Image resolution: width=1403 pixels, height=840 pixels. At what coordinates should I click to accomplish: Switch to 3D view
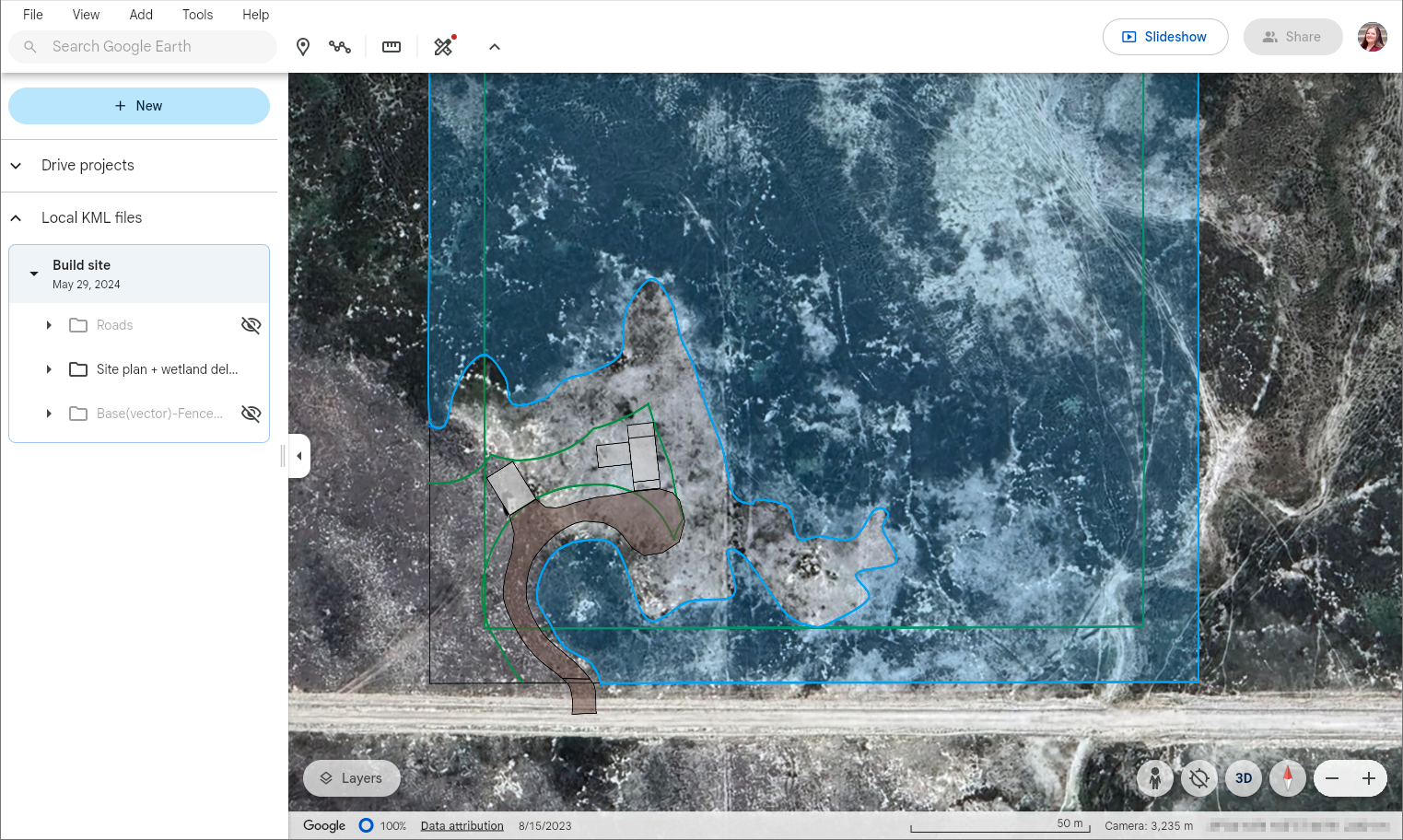(1243, 778)
